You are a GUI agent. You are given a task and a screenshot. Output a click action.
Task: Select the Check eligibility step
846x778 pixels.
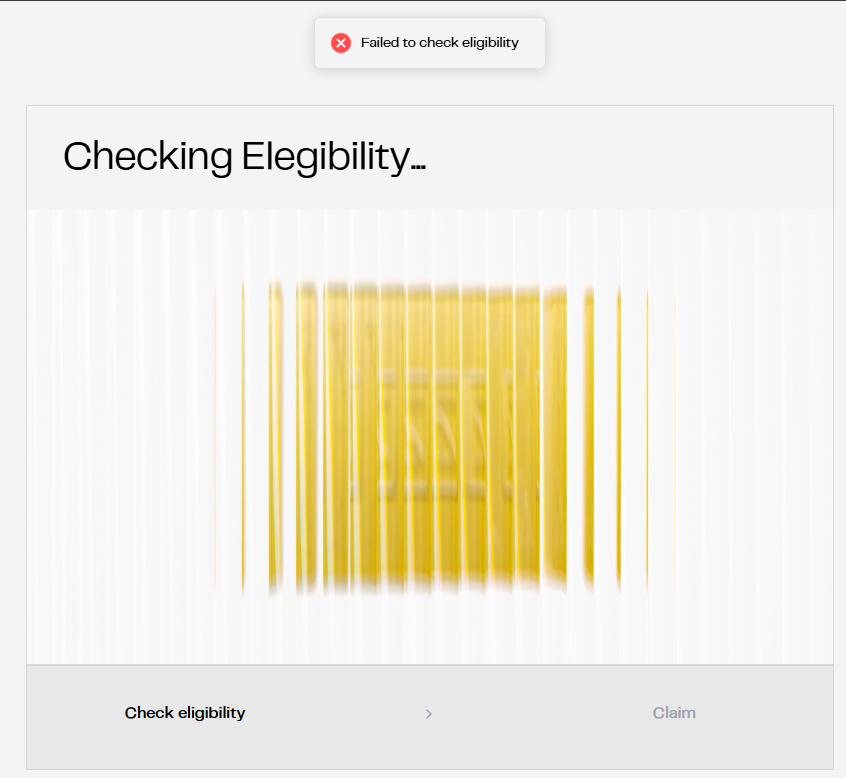click(x=185, y=713)
